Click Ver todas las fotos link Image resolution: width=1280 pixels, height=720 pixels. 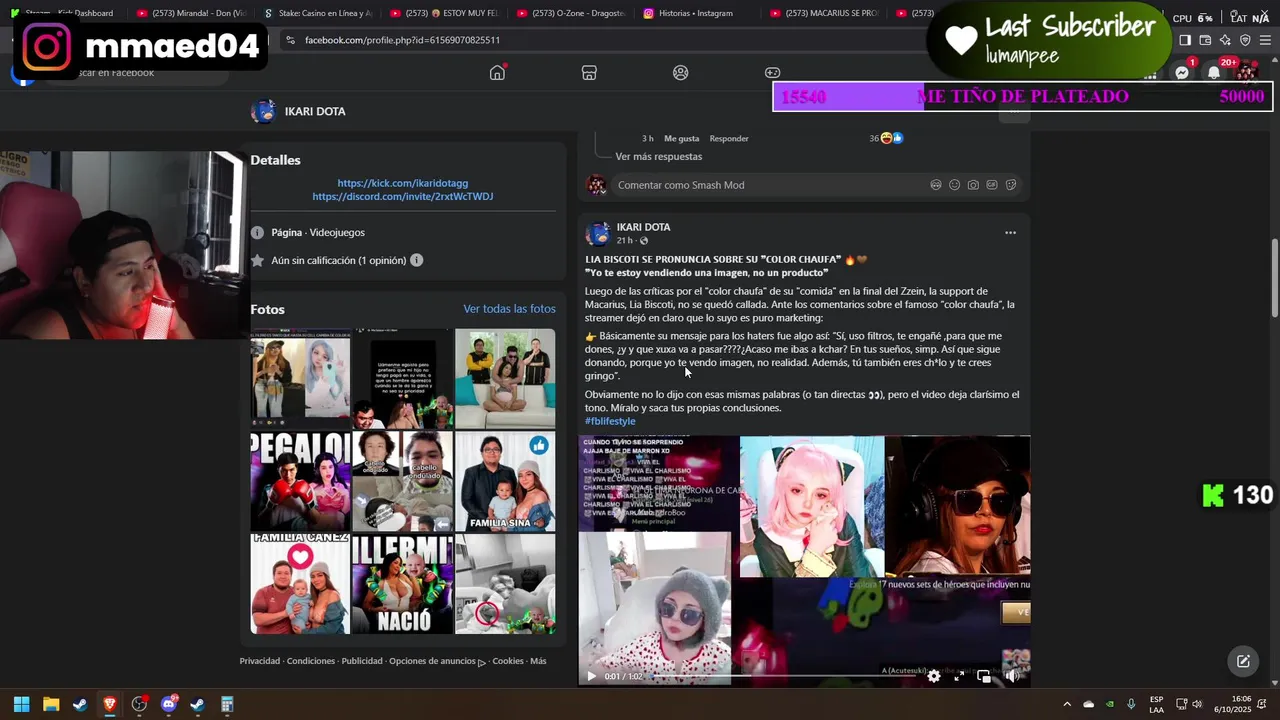pos(509,309)
